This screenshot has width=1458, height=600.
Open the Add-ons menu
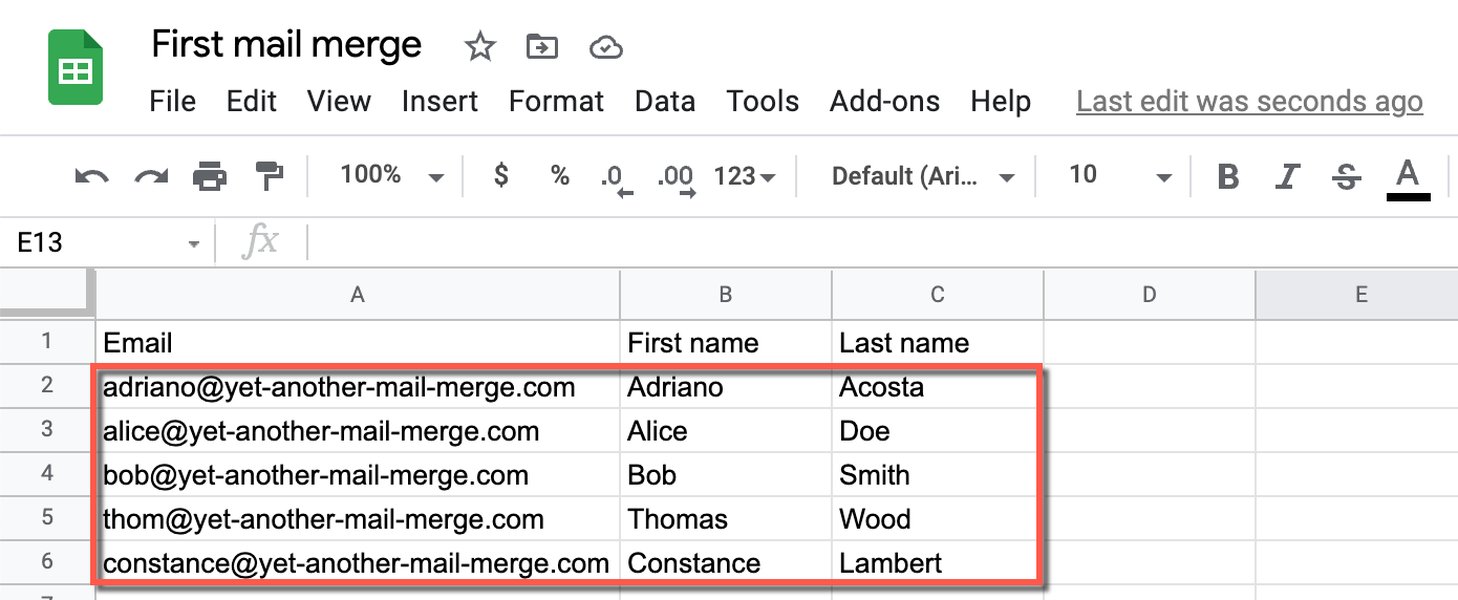[x=885, y=101]
